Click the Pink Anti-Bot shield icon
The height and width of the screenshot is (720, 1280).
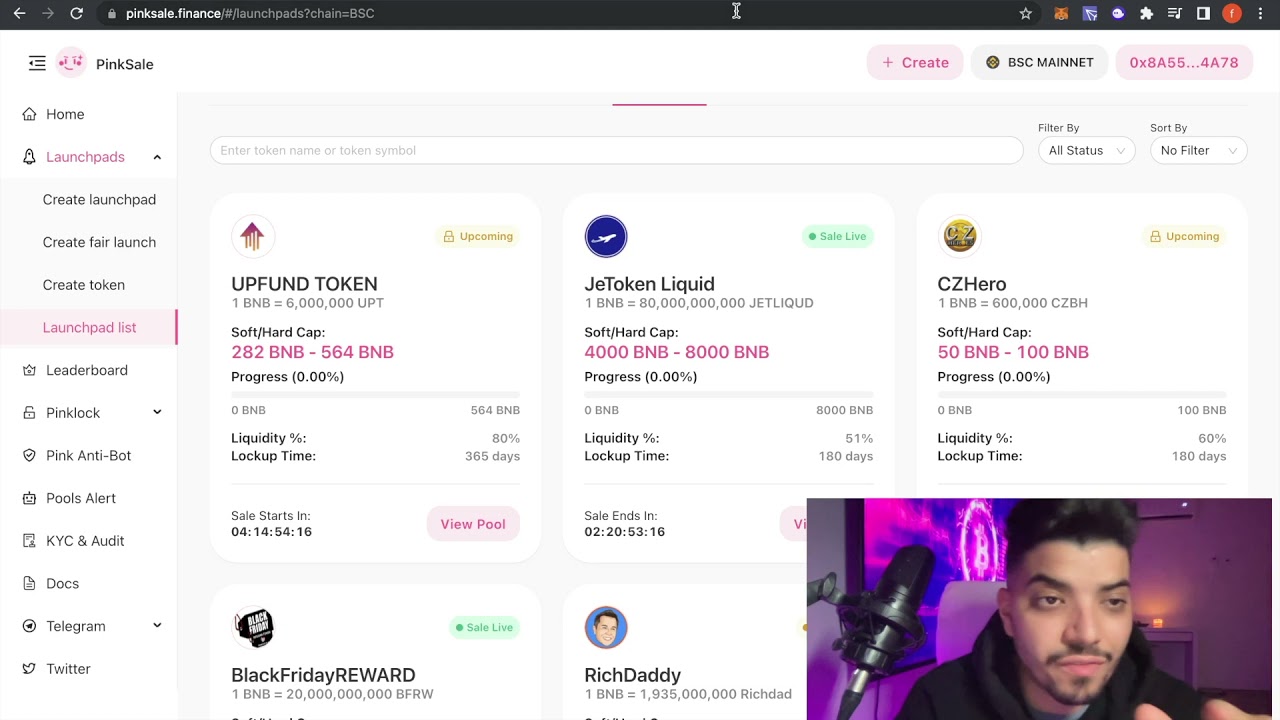29,455
